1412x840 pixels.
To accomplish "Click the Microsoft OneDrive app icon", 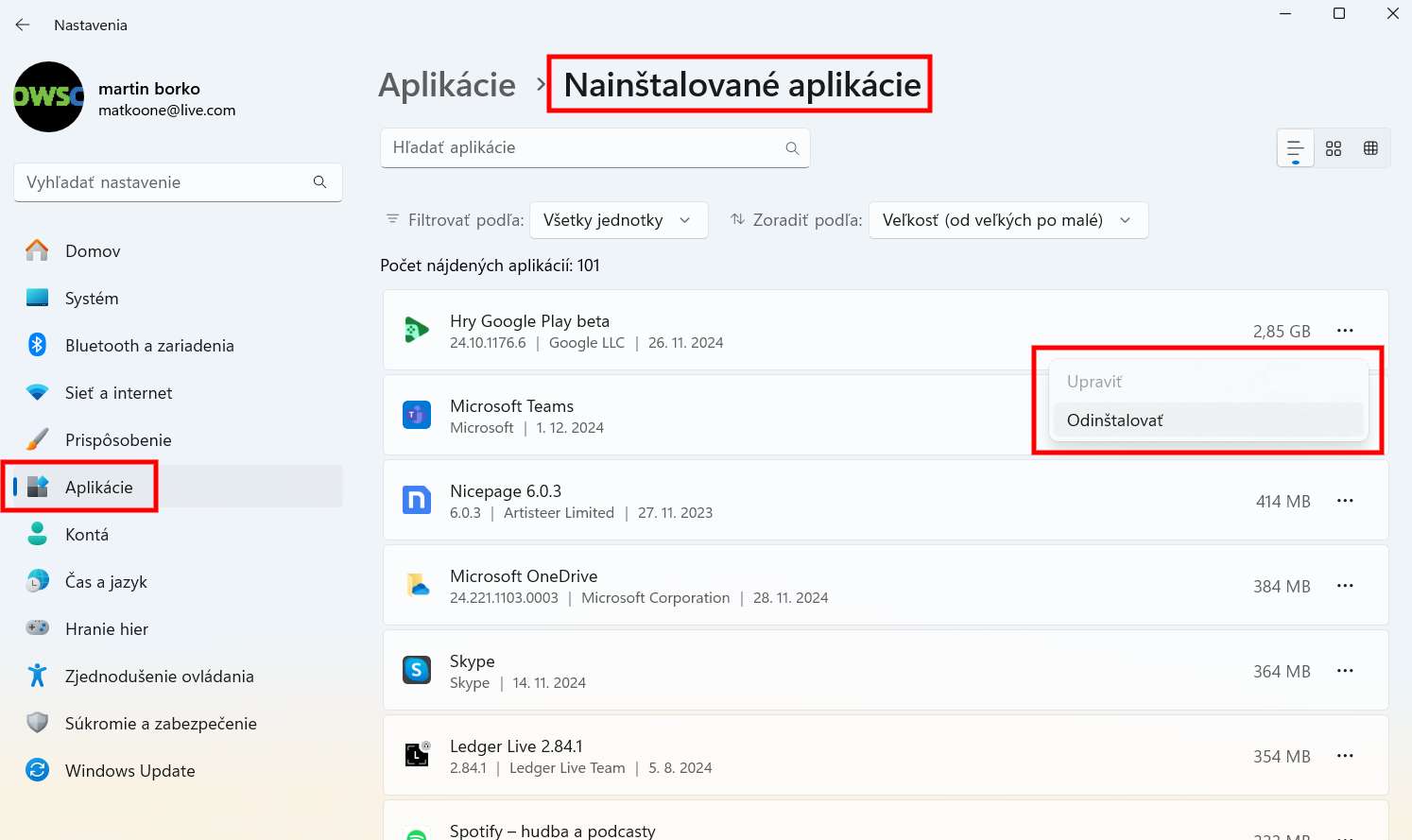I will click(417, 585).
